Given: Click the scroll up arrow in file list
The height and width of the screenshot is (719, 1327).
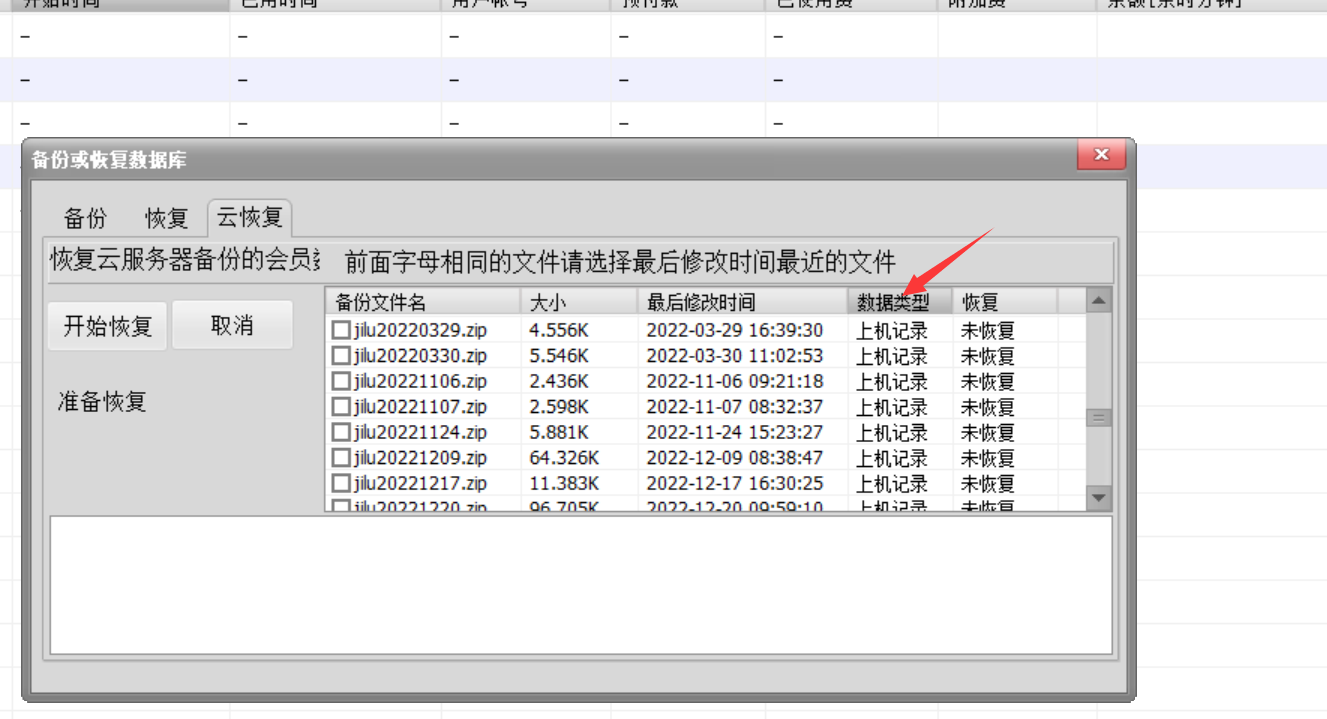Looking at the screenshot, I should coord(1099,301).
